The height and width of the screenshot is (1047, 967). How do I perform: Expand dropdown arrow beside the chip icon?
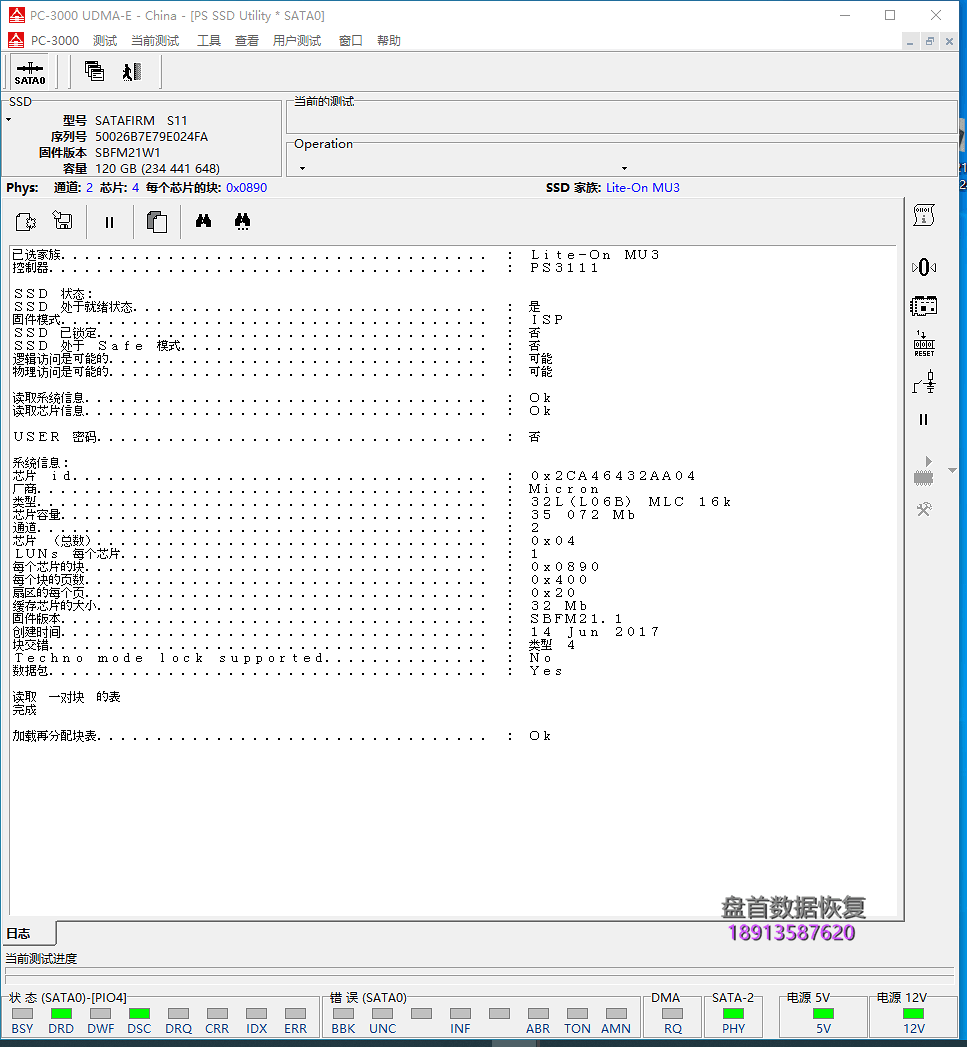pos(952,471)
